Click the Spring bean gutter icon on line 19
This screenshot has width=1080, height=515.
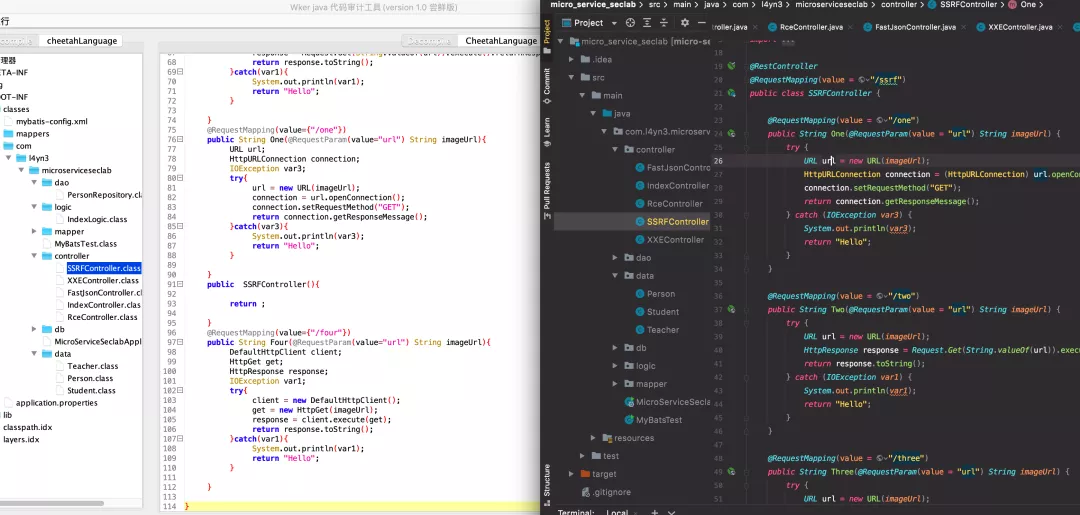click(x=732, y=66)
